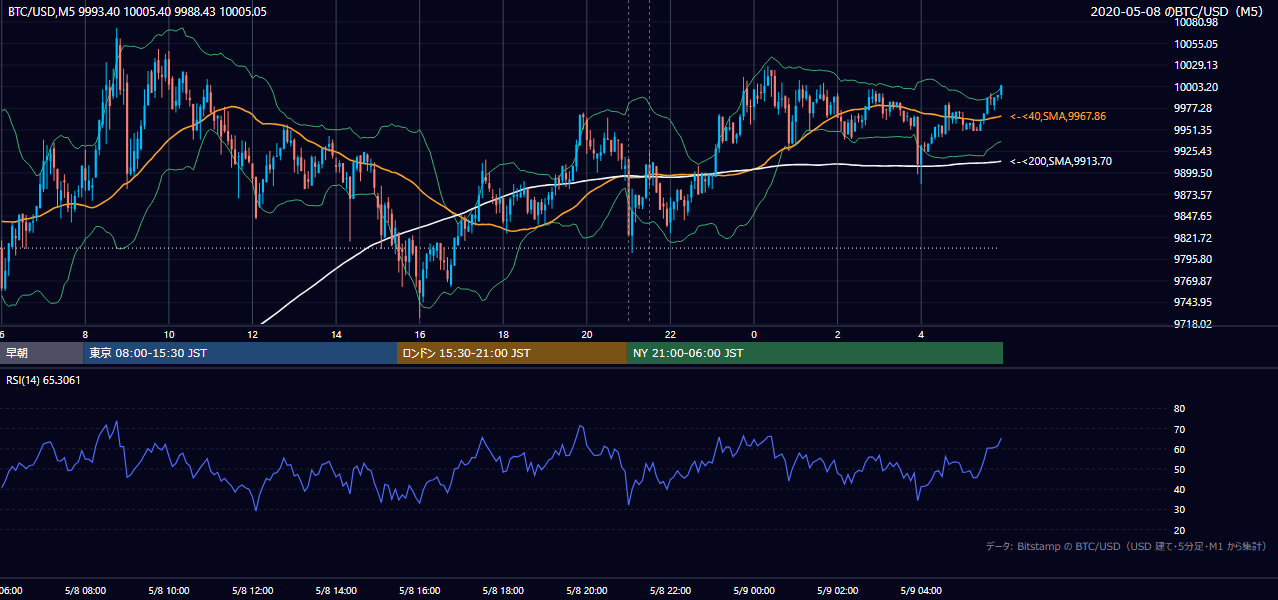
Task: Click price axis label 9718.02
Action: point(1193,324)
